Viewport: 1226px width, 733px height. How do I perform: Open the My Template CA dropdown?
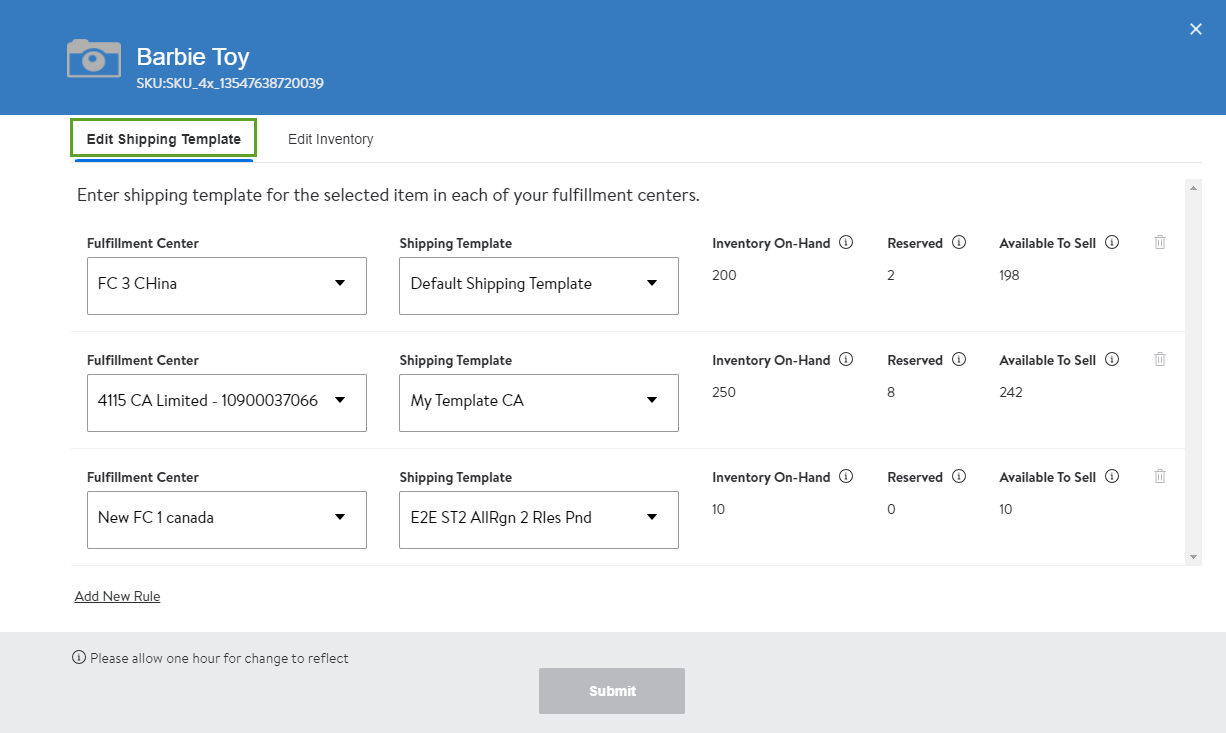[539, 402]
